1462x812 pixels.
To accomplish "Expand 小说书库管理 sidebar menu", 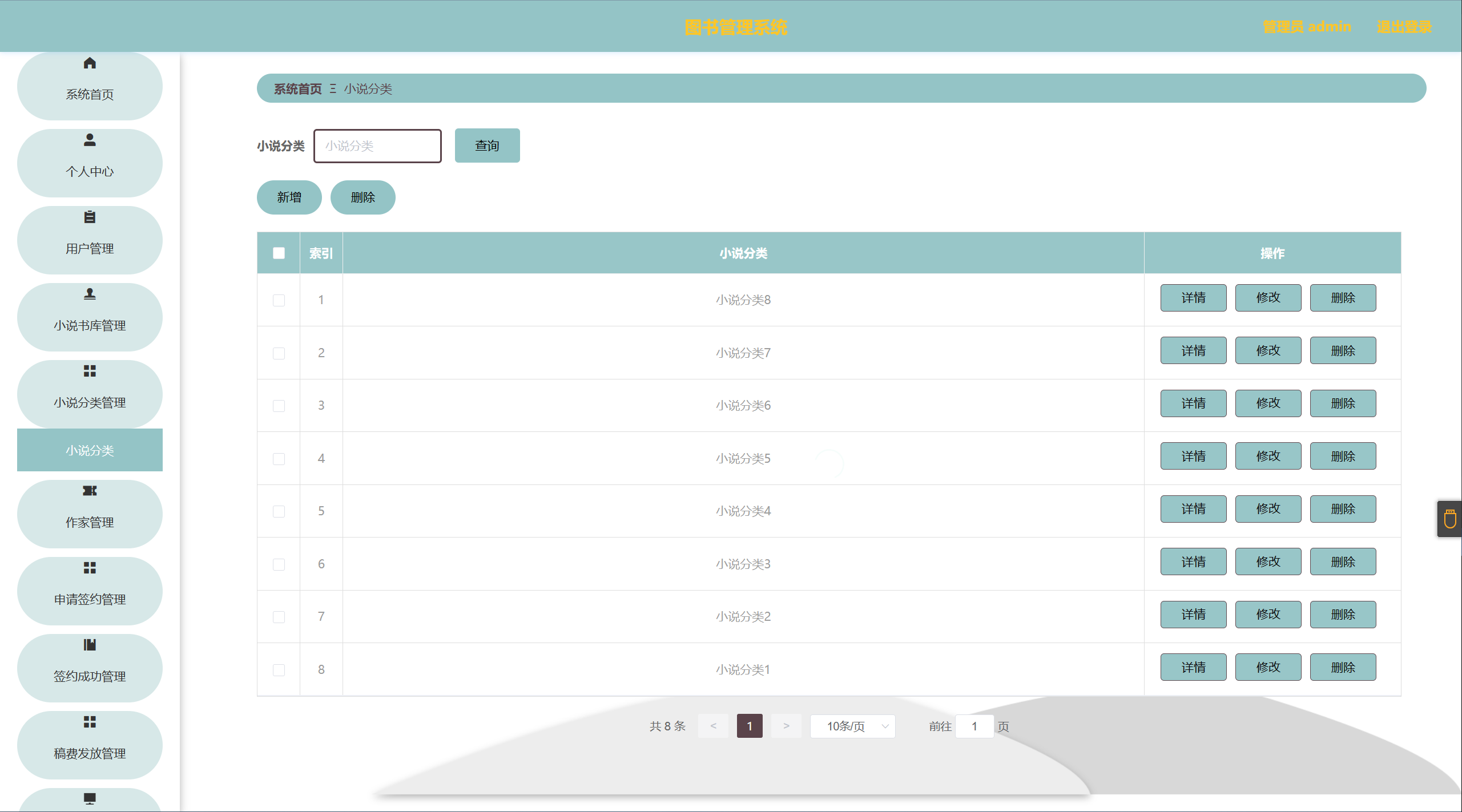I will (x=90, y=317).
